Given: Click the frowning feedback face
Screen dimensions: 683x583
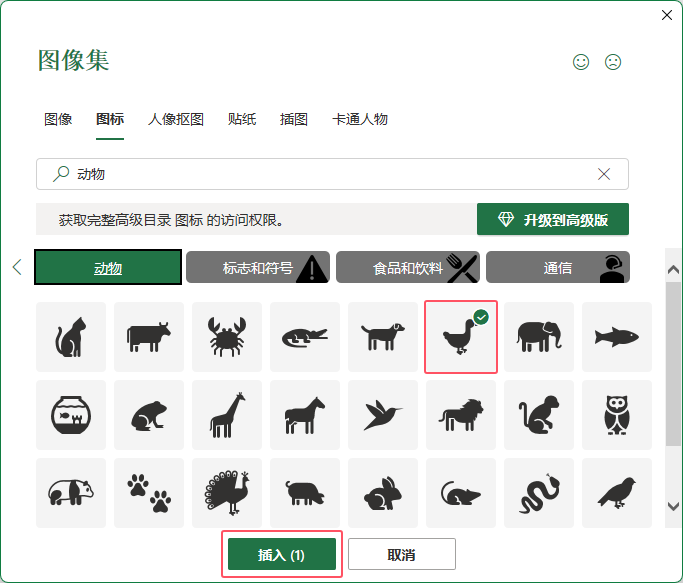Looking at the screenshot, I should tap(613, 62).
